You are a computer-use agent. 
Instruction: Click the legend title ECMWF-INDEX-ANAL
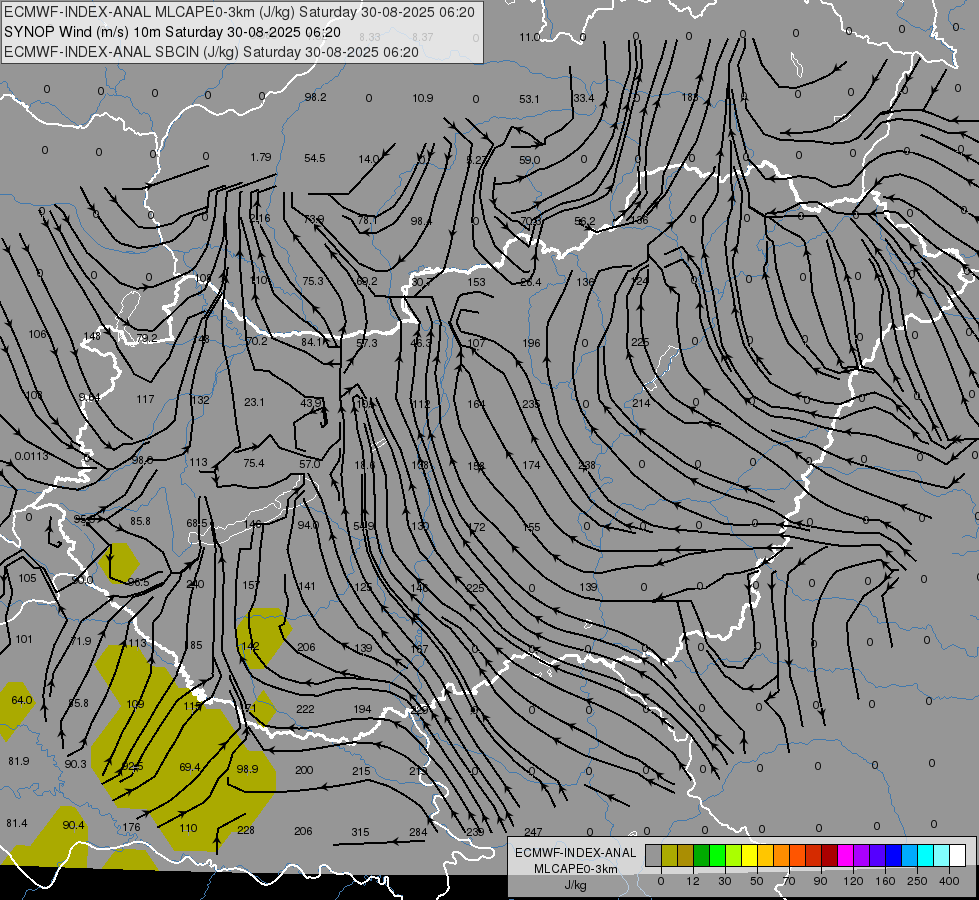[576, 853]
